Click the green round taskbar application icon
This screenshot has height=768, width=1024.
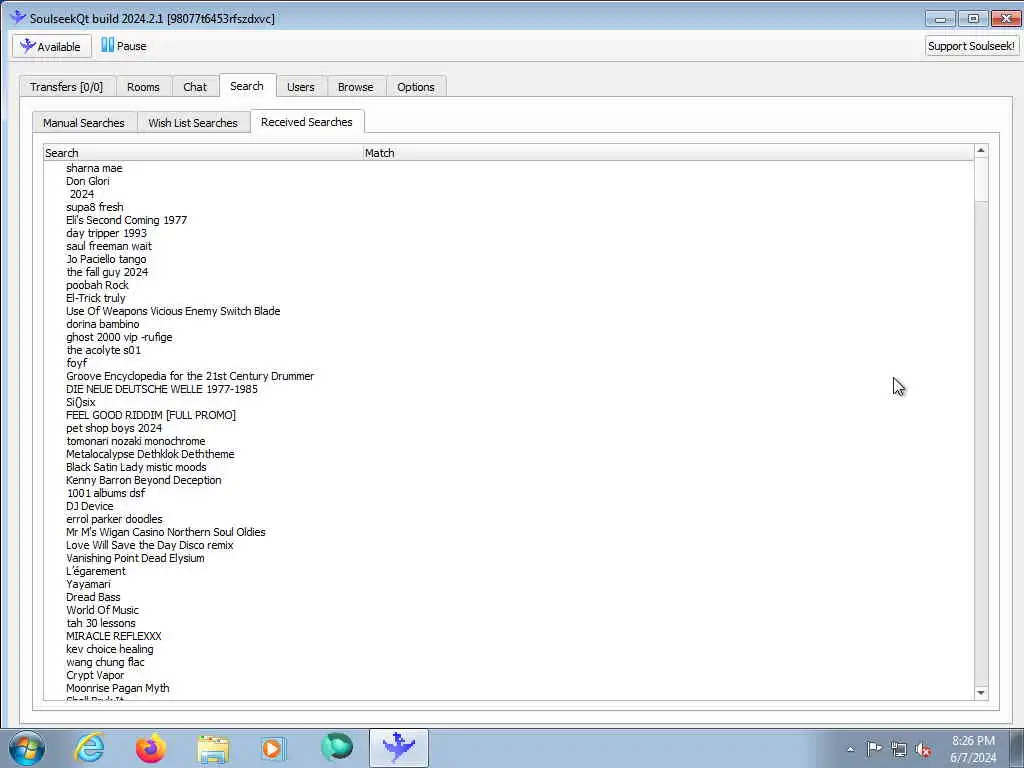coord(336,748)
